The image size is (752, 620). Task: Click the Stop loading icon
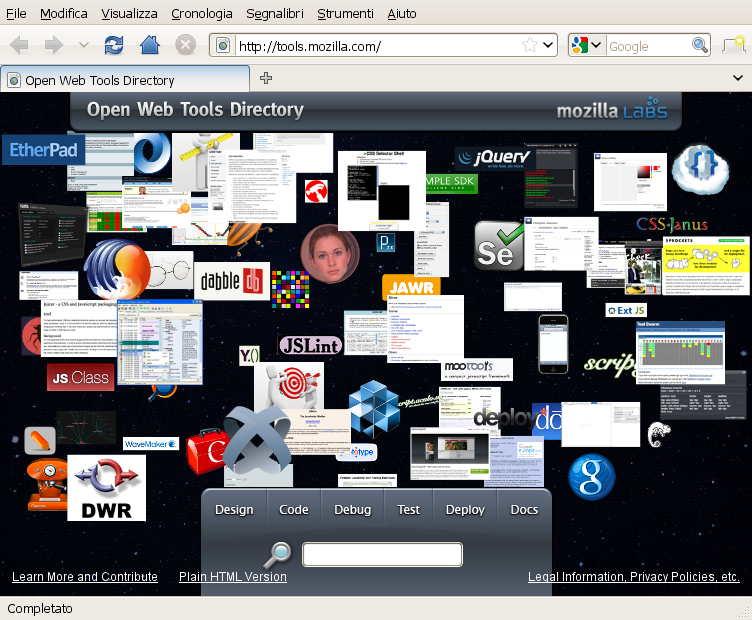186,46
